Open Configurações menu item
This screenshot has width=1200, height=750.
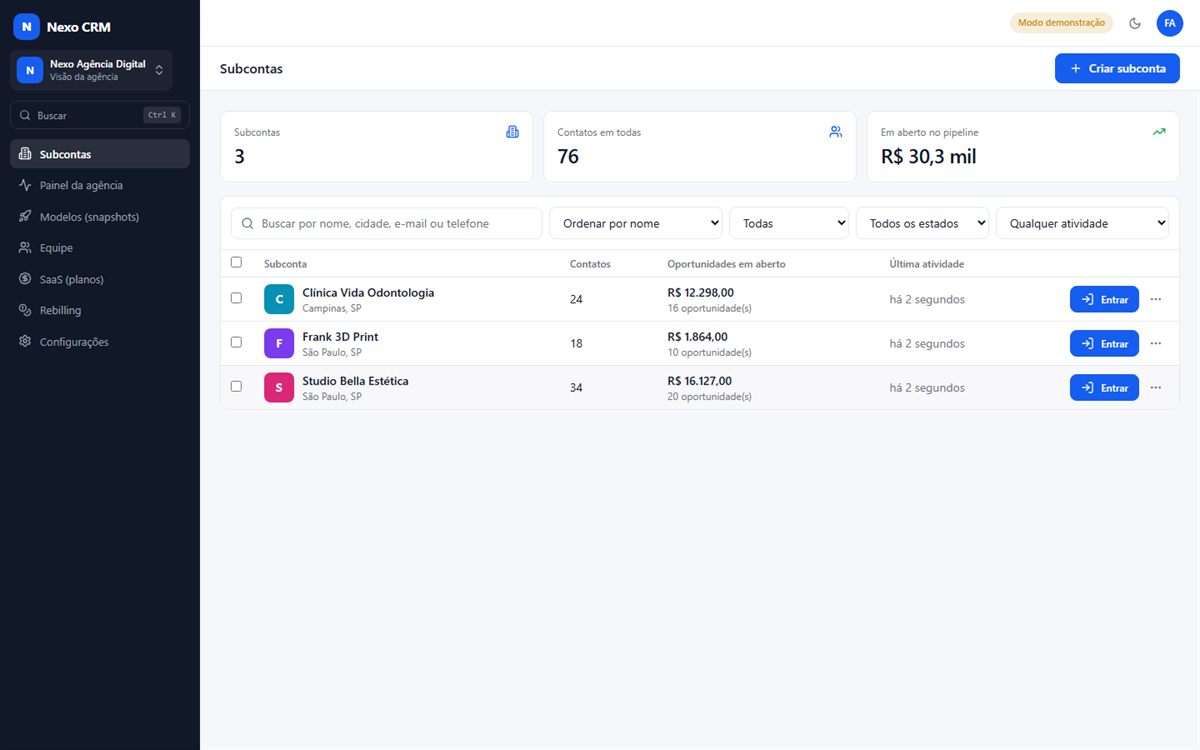pyautogui.click(x=100, y=342)
